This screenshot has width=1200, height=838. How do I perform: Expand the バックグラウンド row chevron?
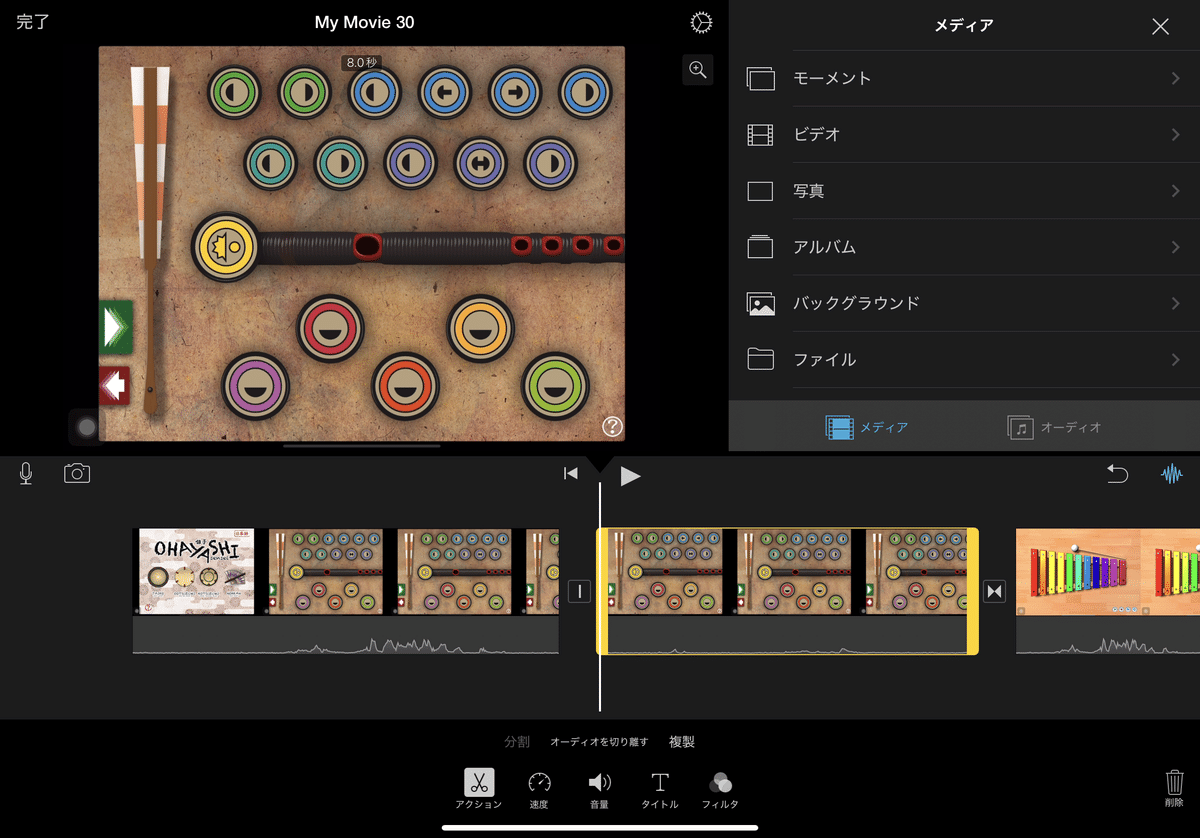(1176, 303)
